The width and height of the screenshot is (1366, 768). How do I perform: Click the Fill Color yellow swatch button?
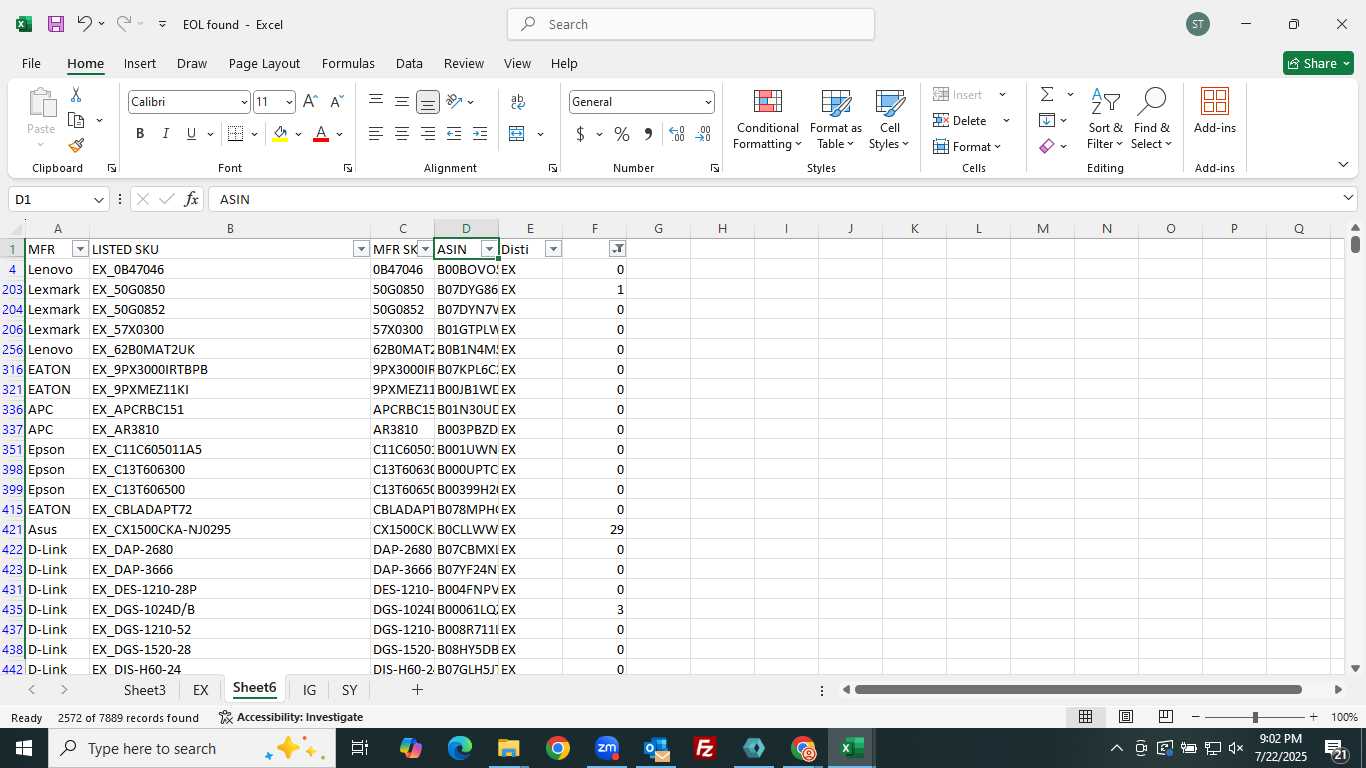coord(280,134)
